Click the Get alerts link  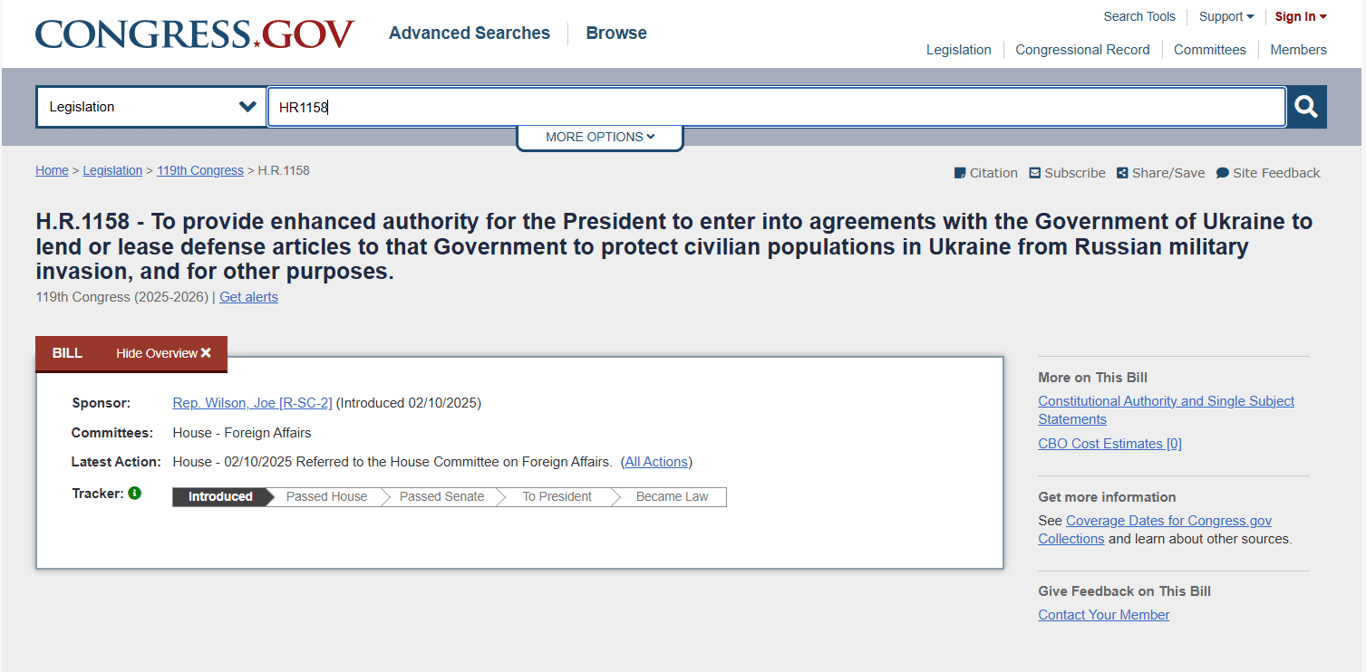(249, 297)
